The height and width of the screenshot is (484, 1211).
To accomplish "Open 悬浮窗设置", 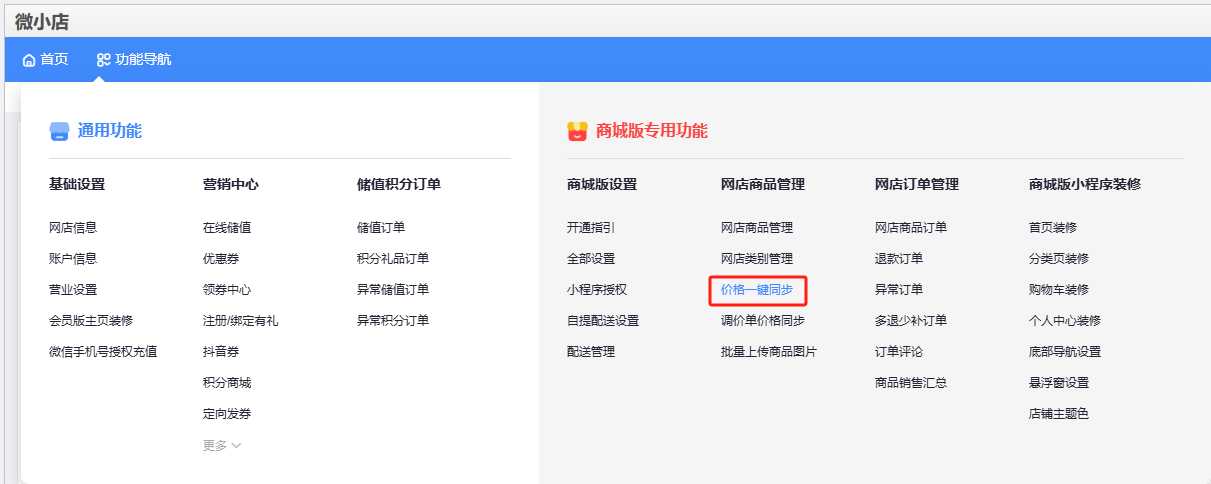I will 1059,383.
